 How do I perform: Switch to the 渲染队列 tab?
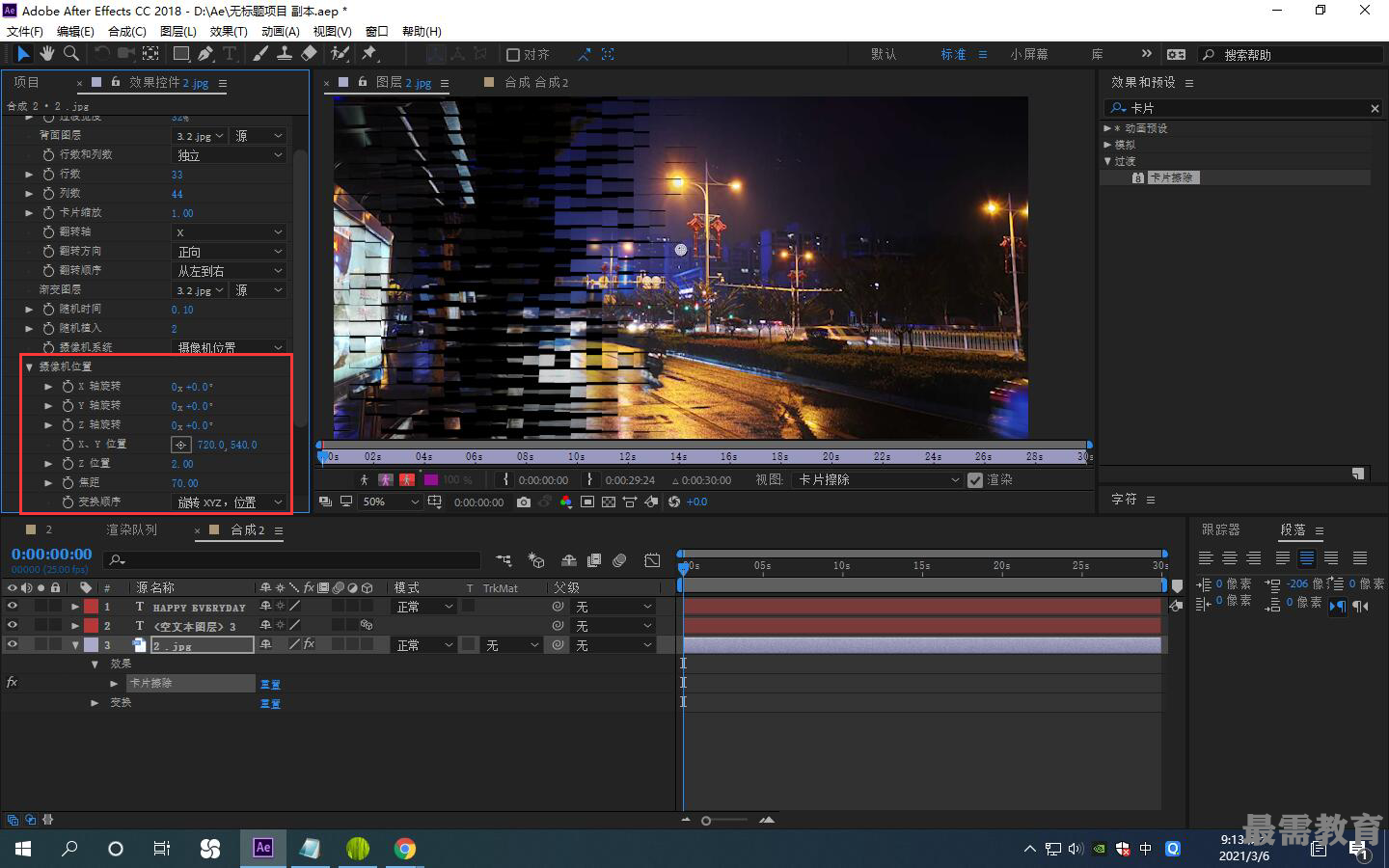131,529
